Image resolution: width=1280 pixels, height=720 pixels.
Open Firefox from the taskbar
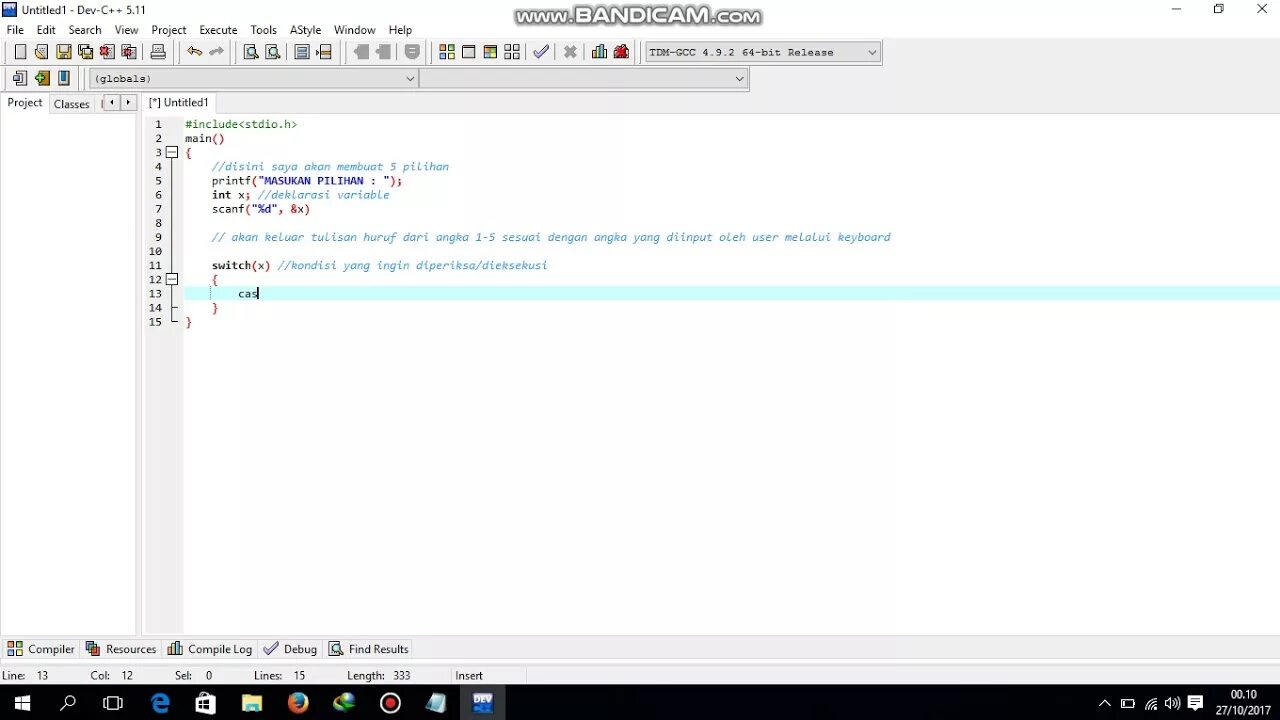pos(298,703)
